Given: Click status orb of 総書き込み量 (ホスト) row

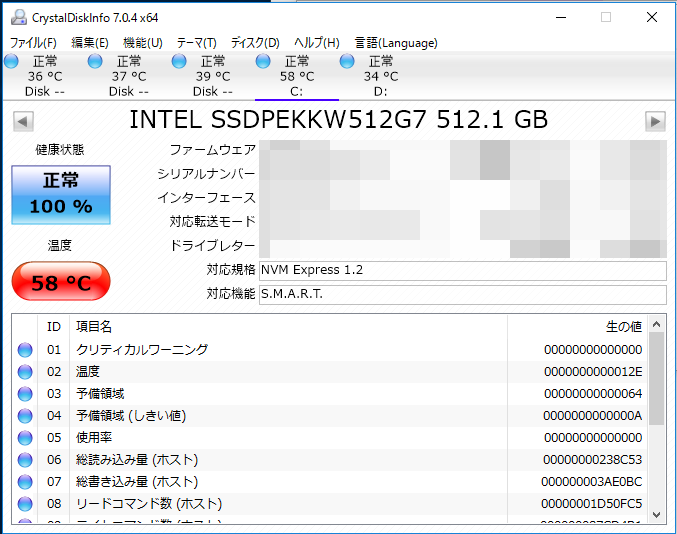Looking at the screenshot, I should 25,482.
